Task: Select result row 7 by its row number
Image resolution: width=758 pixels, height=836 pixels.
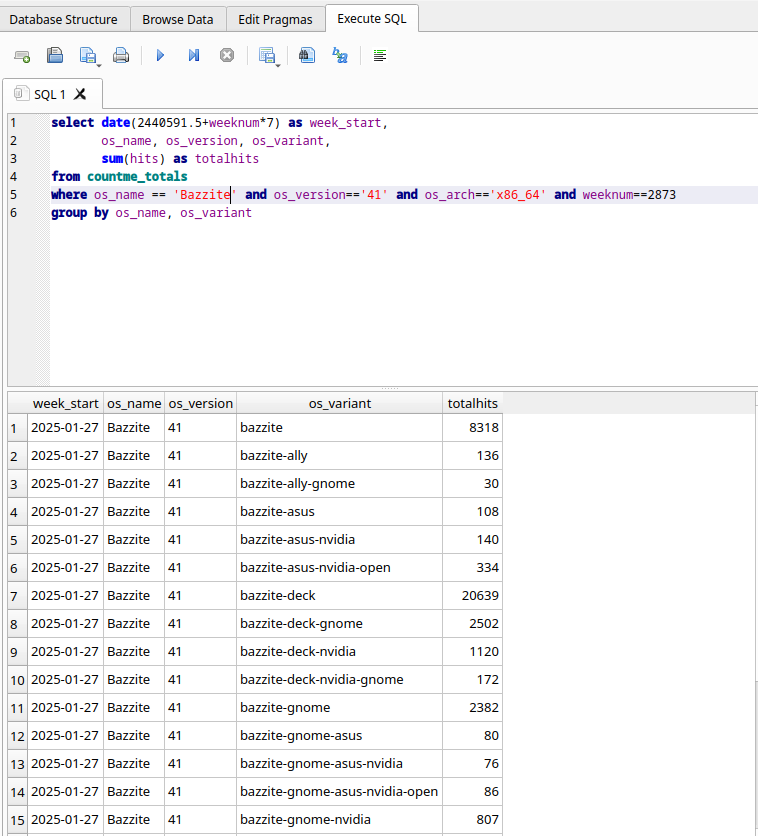Action: point(14,596)
